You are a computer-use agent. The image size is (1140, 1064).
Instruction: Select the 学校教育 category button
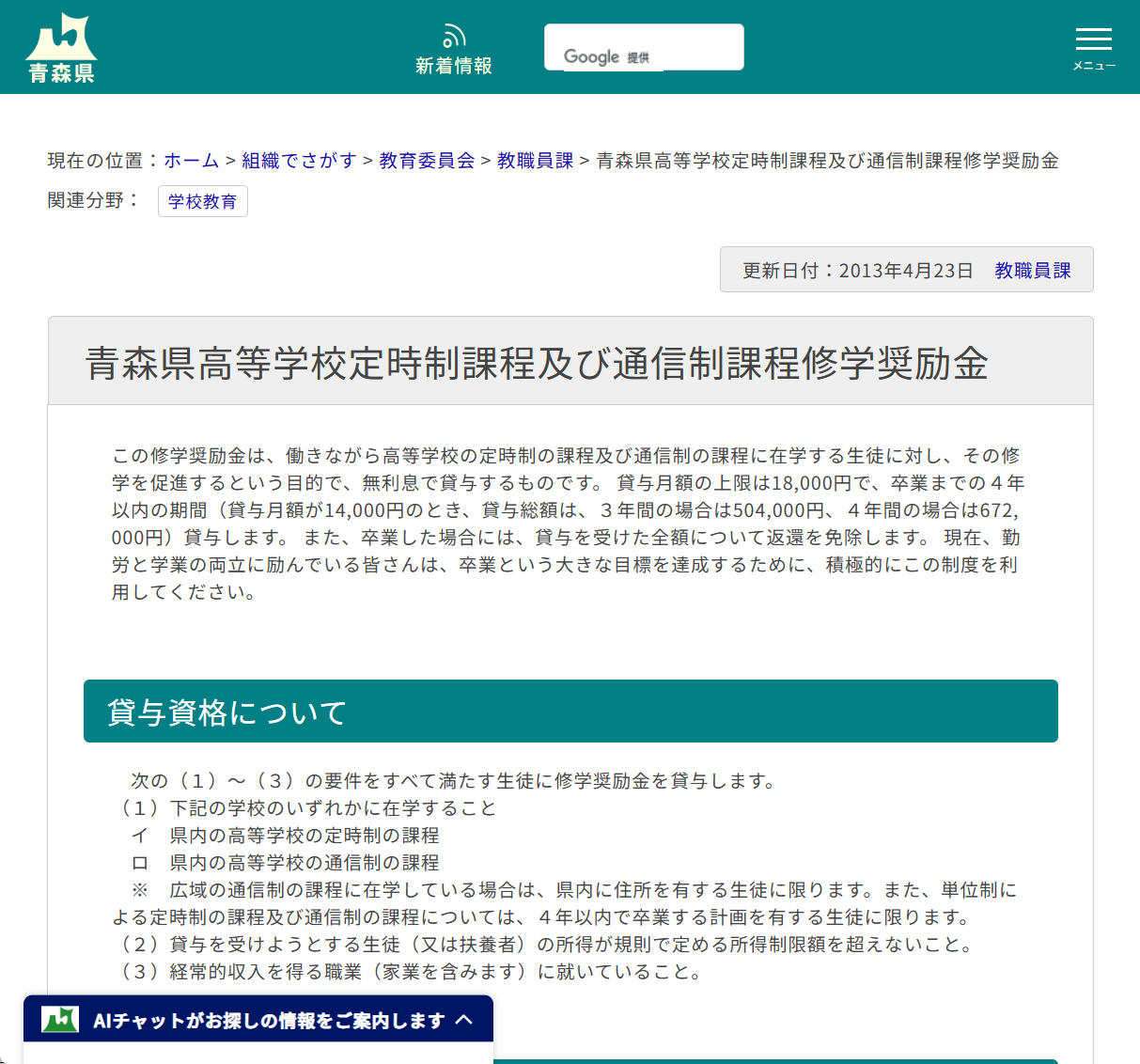203,201
